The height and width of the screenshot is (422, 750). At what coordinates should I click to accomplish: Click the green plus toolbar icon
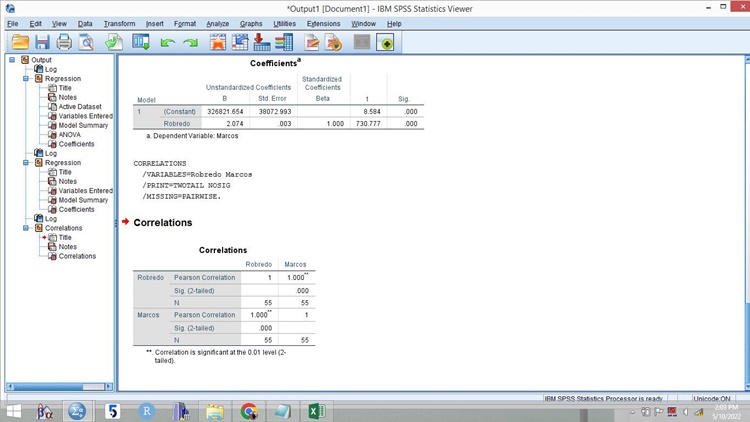click(385, 42)
